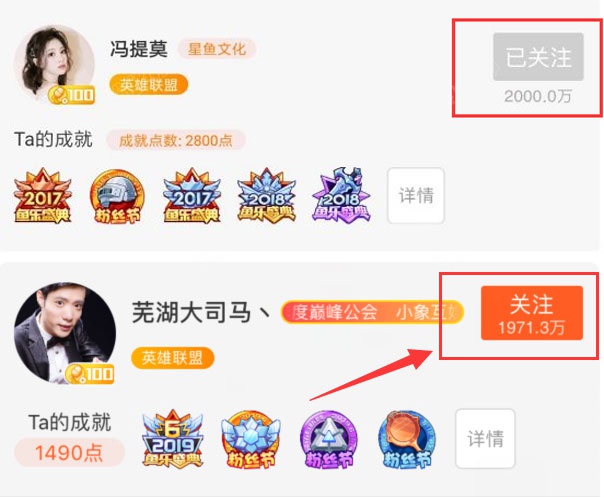This screenshot has width=604, height=497.
Task: Follow 芜湖大司马 with the orange 关注 button
Action: click(x=532, y=313)
